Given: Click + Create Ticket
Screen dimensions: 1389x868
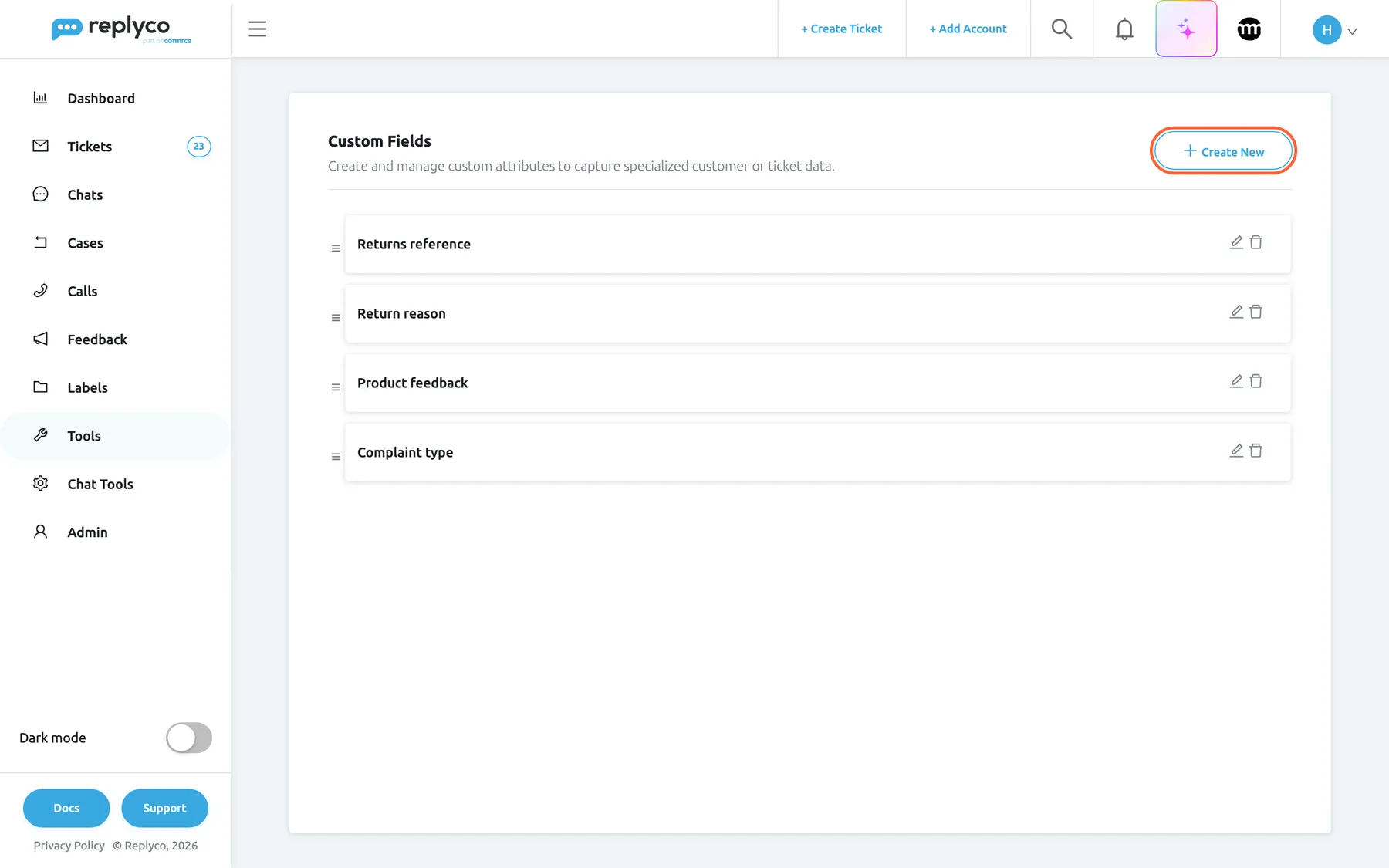Looking at the screenshot, I should (x=841, y=29).
